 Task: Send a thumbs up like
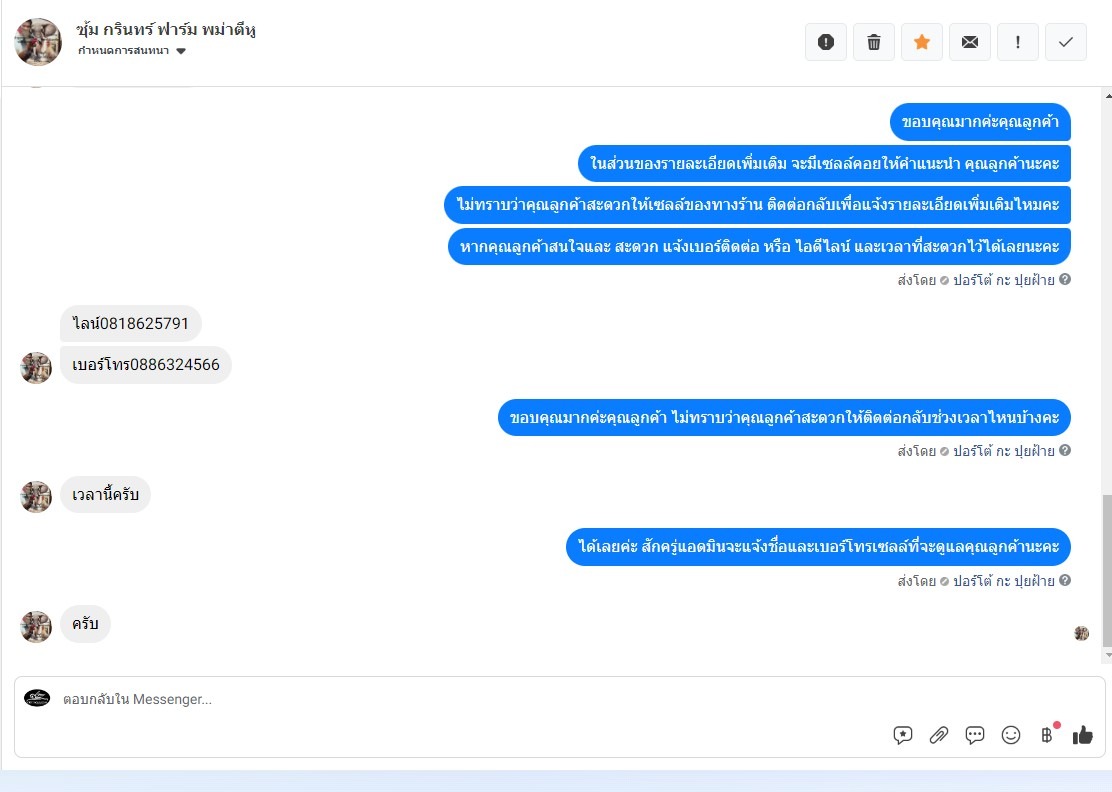coord(1082,735)
